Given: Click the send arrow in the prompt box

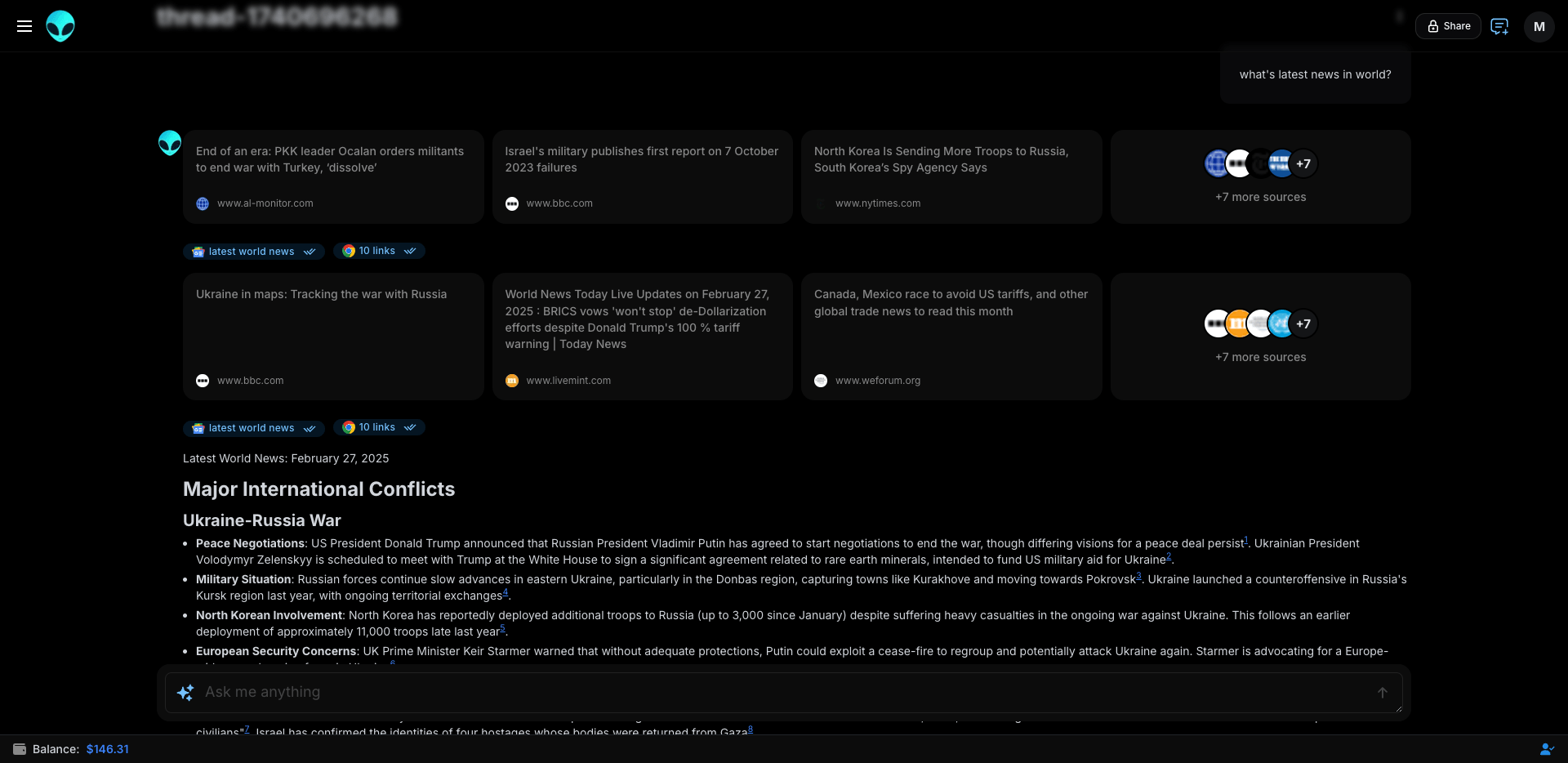Looking at the screenshot, I should (x=1383, y=693).
